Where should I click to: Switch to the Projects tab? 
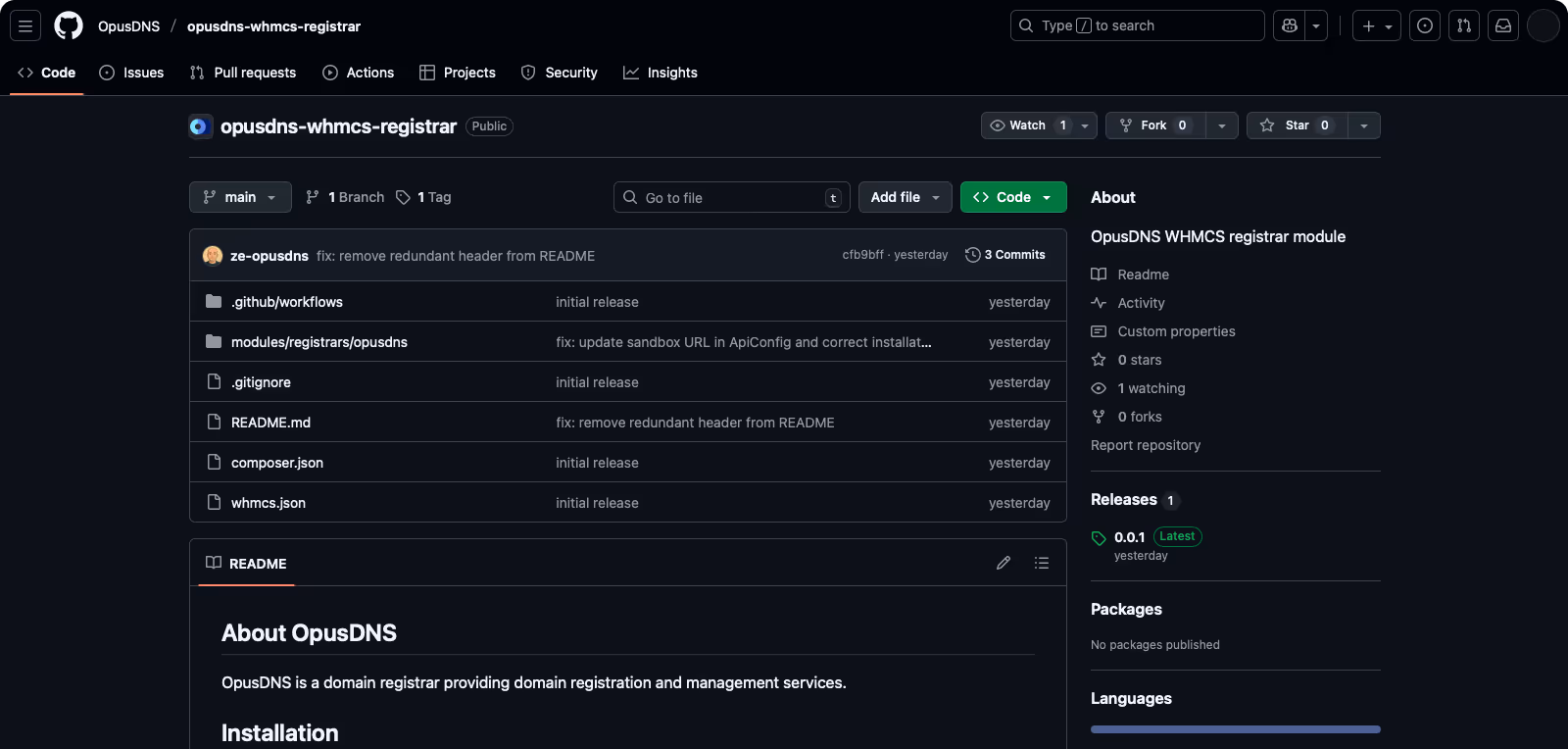point(458,73)
